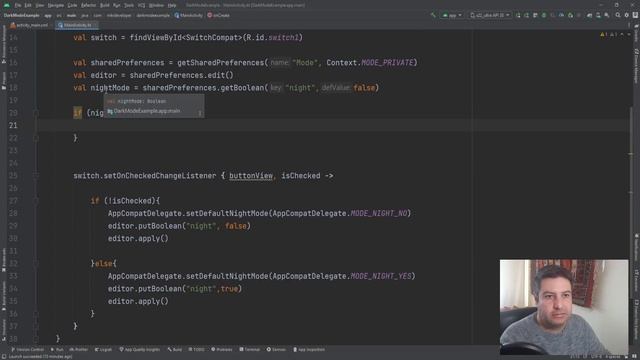Open the Run tool window

pos(57,349)
